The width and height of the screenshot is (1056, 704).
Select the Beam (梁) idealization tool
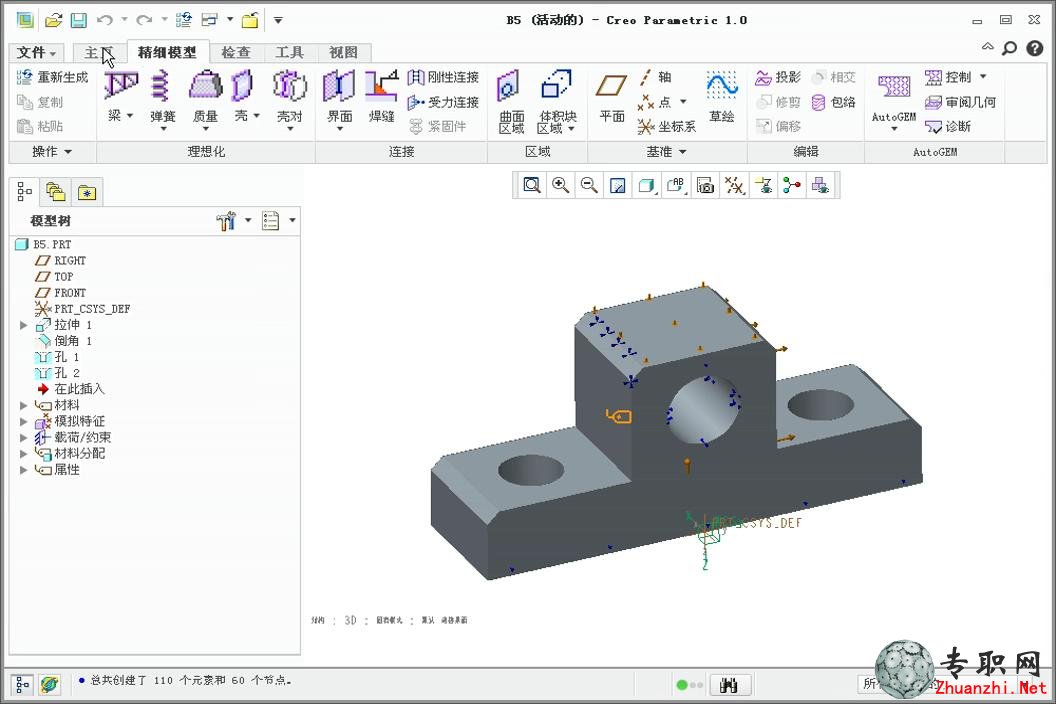point(121,86)
